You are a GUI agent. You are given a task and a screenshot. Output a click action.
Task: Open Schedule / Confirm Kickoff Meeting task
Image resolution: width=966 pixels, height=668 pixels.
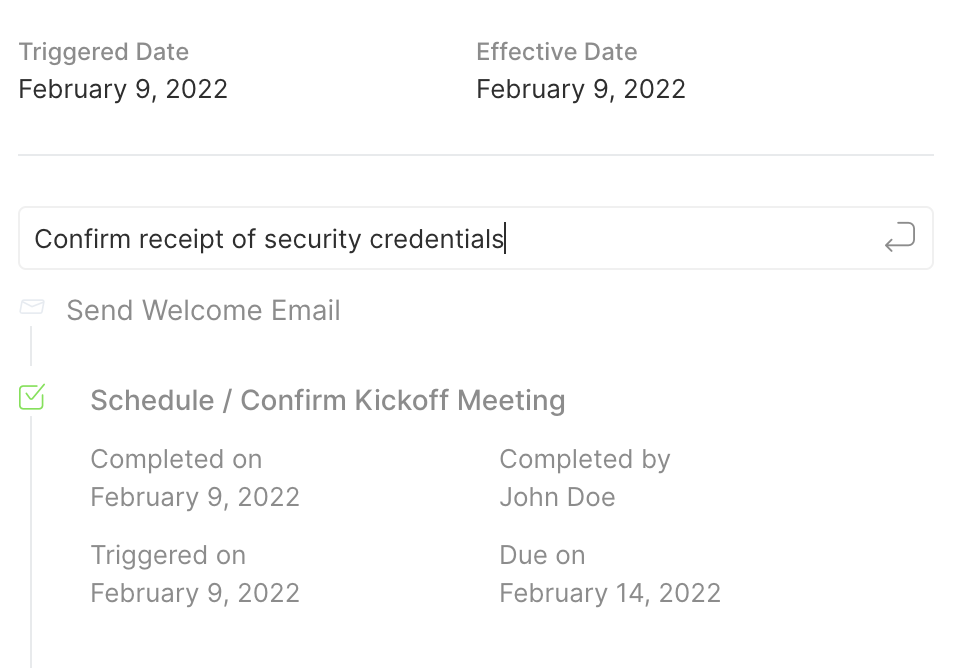click(x=328, y=401)
